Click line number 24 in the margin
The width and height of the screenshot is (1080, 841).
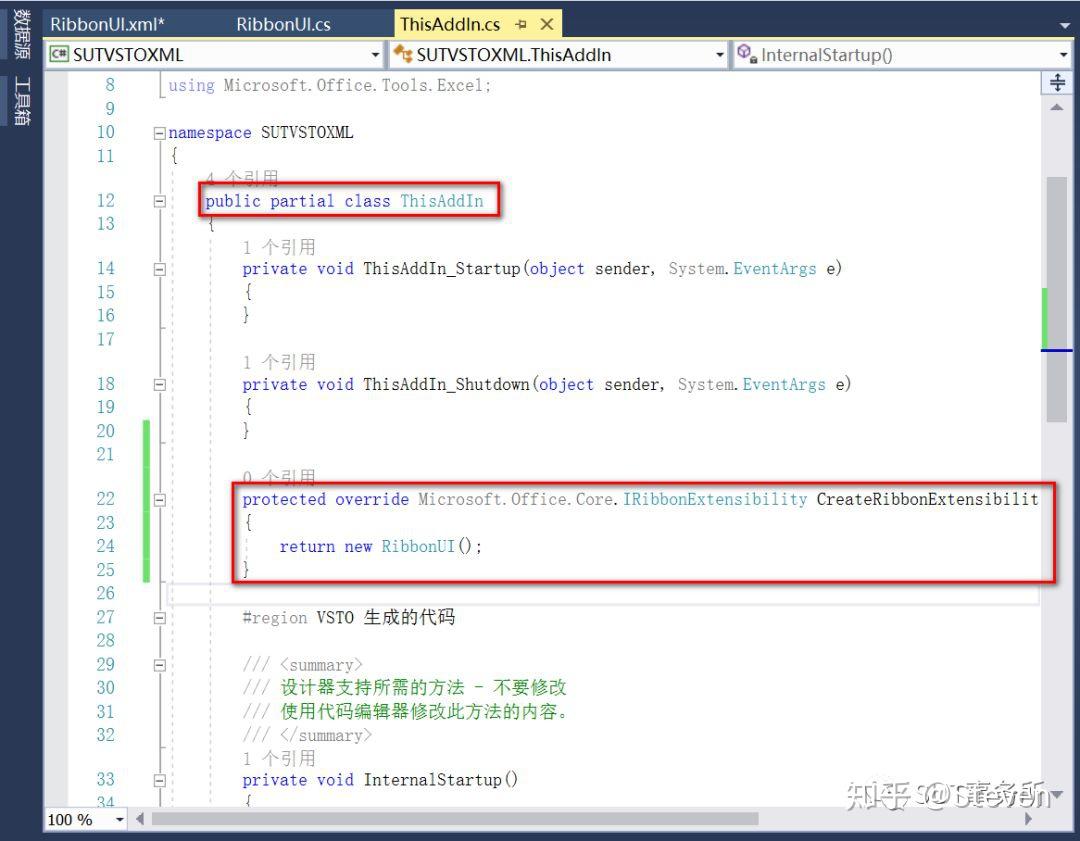[105, 546]
